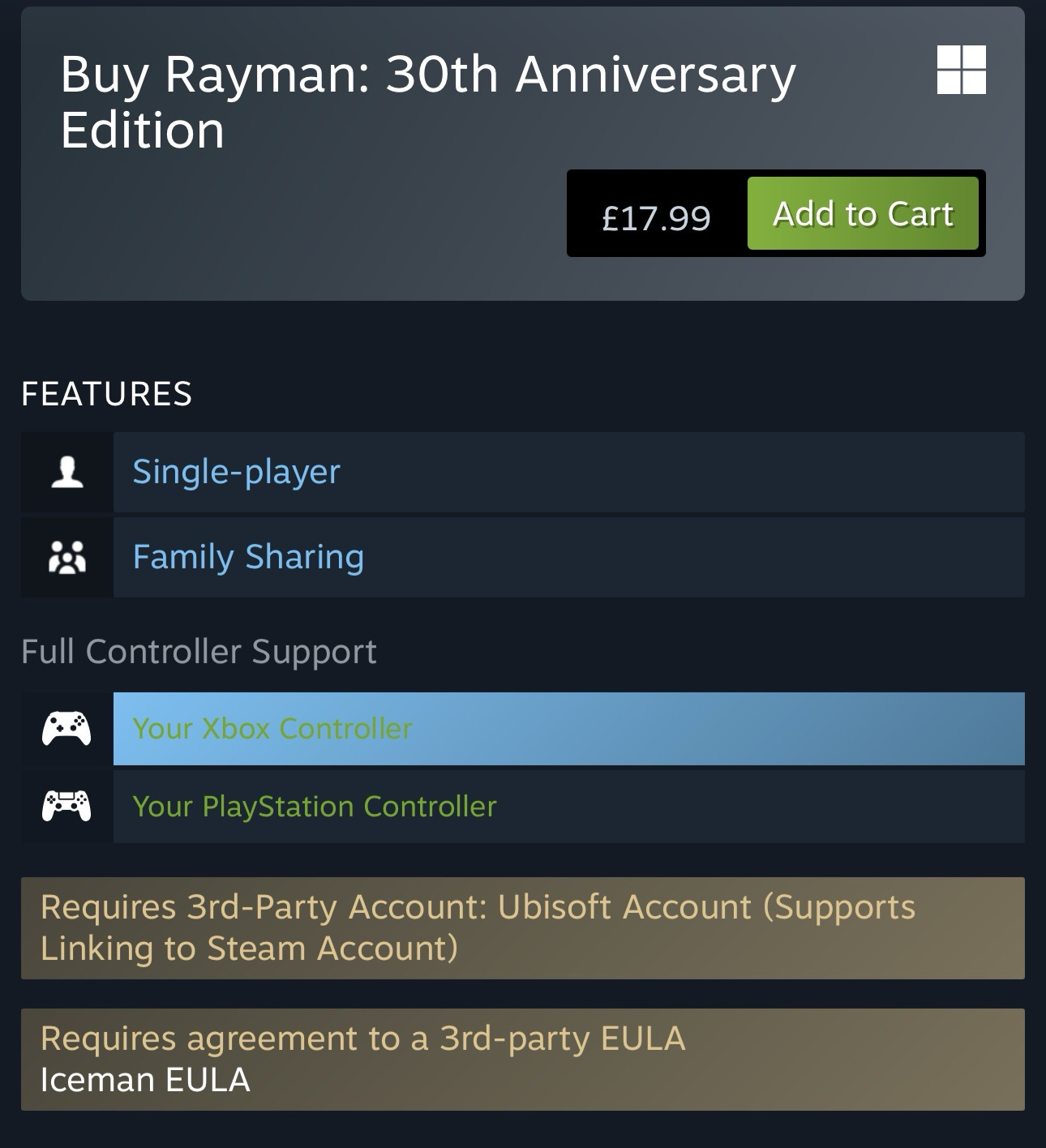Click the Family Sharing group icon
Viewport: 1046px width, 1148px height.
67,558
